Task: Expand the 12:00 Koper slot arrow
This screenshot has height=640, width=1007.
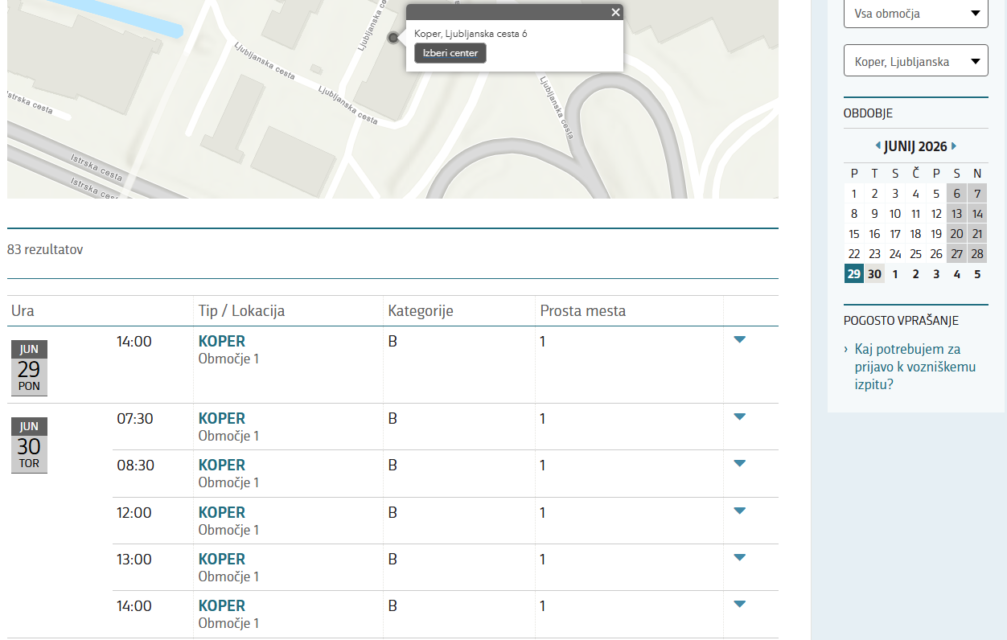Action: (739, 510)
